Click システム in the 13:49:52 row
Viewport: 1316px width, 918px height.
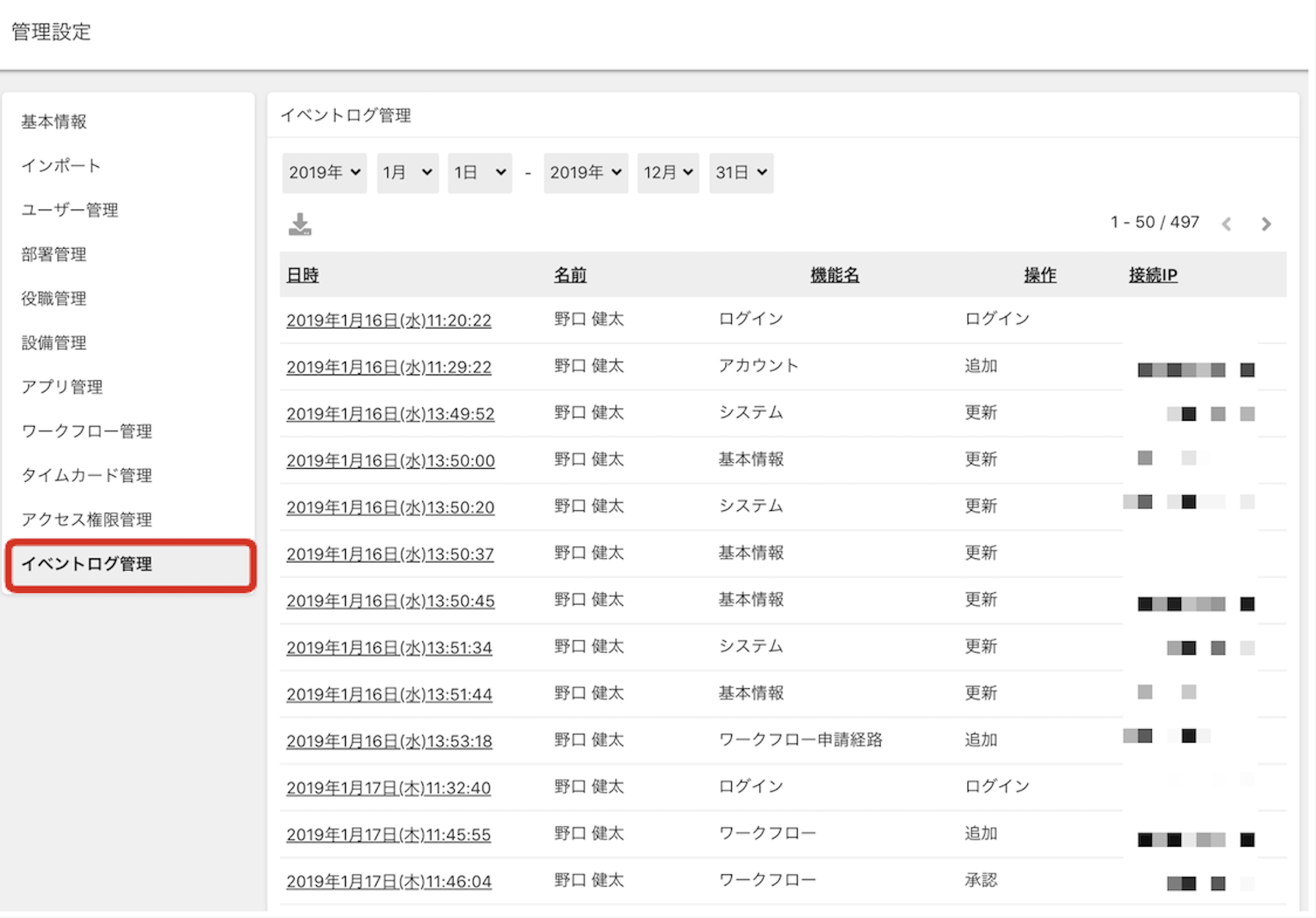tap(751, 412)
